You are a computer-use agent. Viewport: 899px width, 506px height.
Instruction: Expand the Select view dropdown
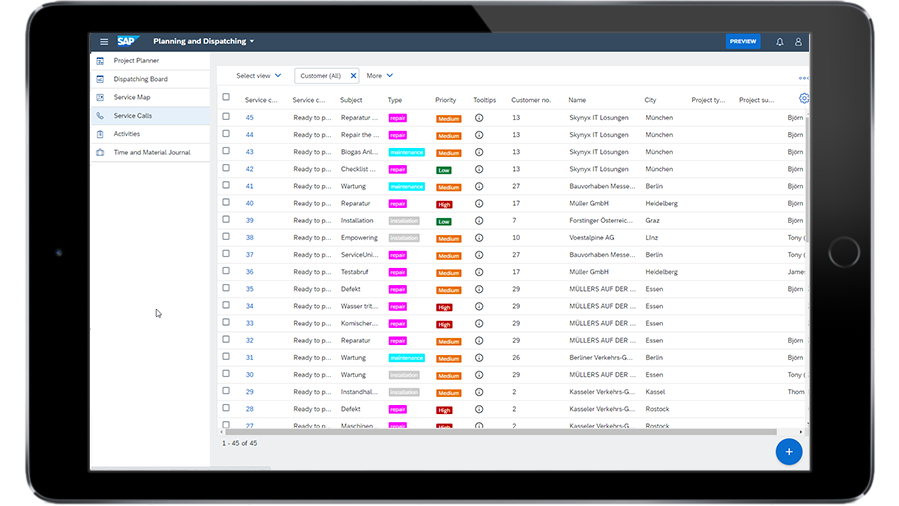click(x=259, y=76)
